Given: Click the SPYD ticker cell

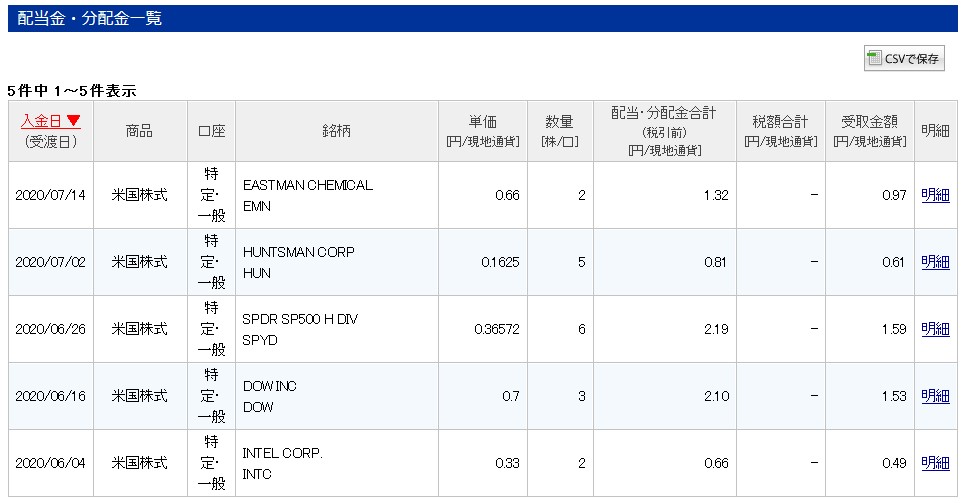Looking at the screenshot, I should (261, 339).
